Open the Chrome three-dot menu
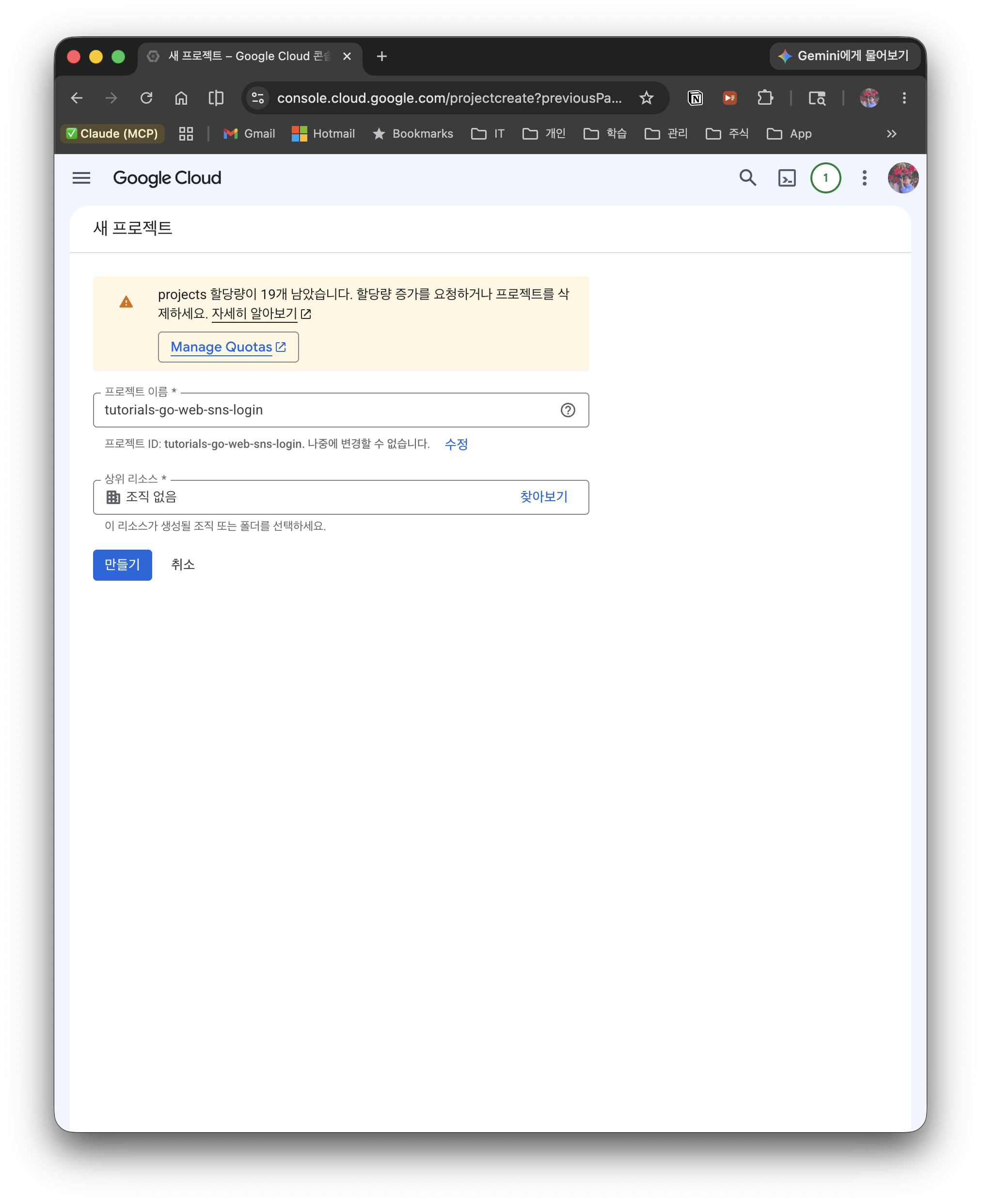 point(904,98)
